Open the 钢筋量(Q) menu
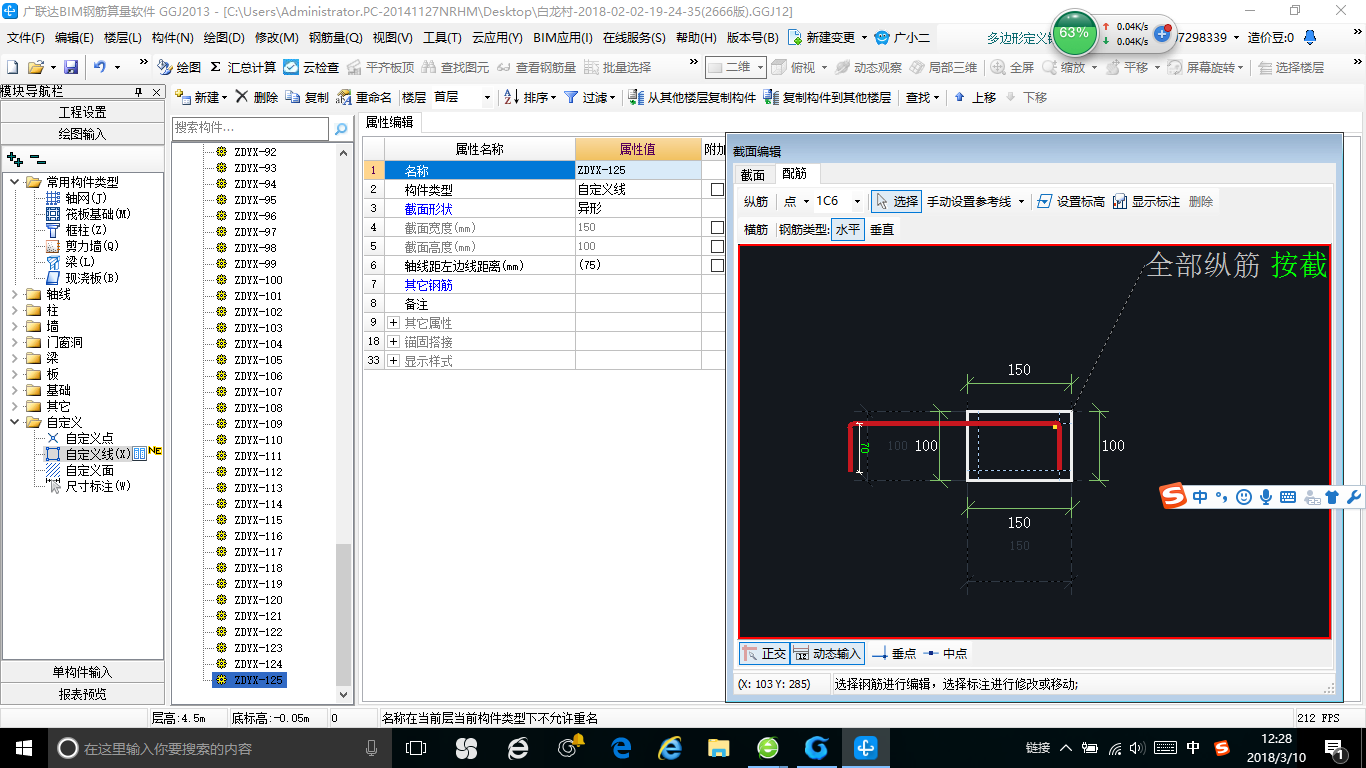This screenshot has height=768, width=1366. coord(335,37)
